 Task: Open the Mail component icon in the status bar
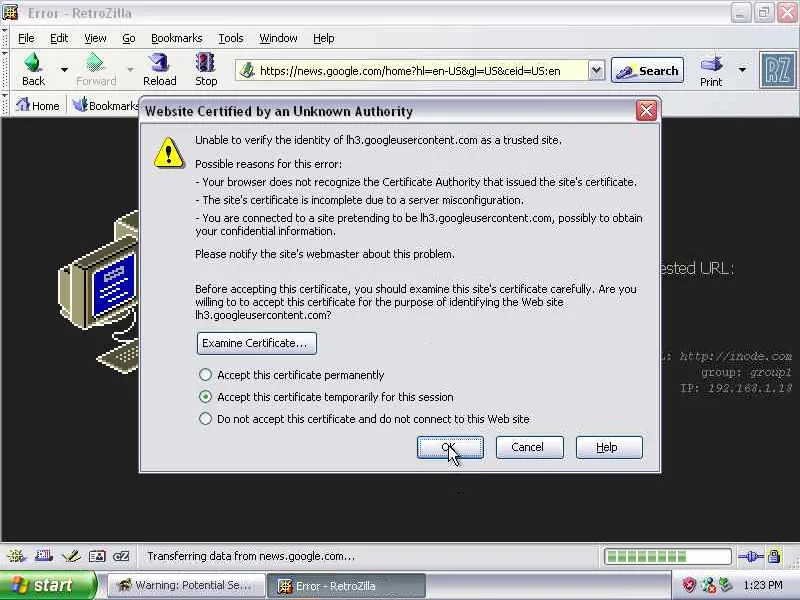tap(43, 556)
